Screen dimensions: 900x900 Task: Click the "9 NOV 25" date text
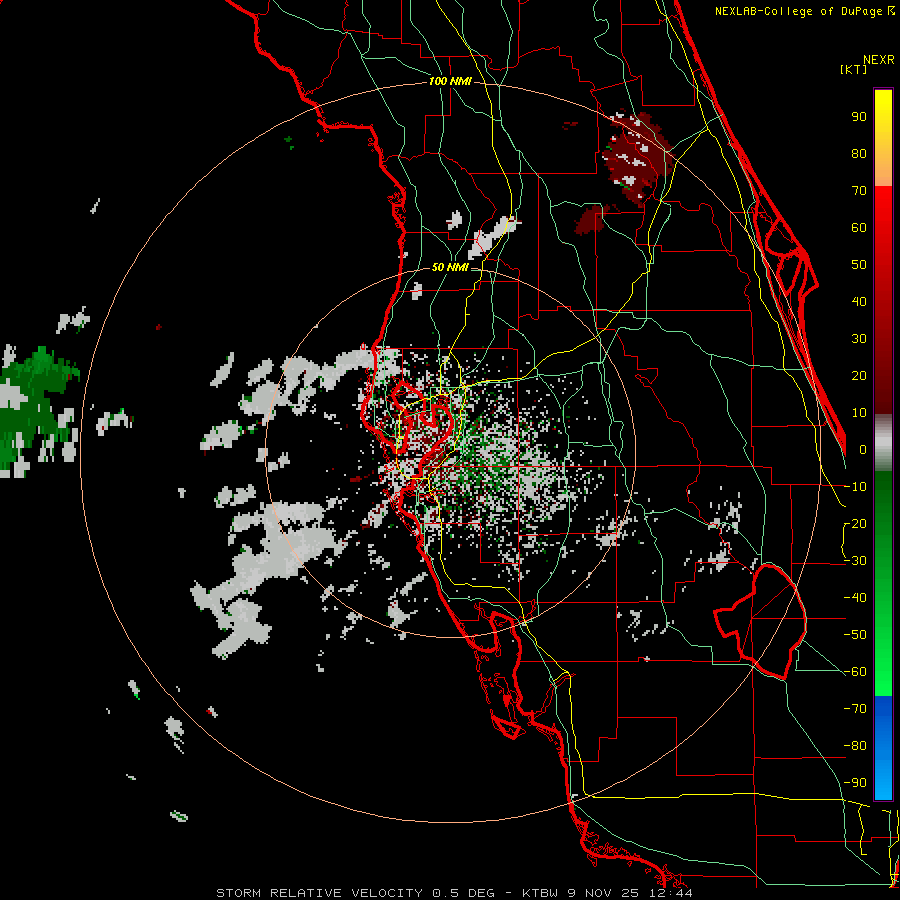[x=604, y=893]
